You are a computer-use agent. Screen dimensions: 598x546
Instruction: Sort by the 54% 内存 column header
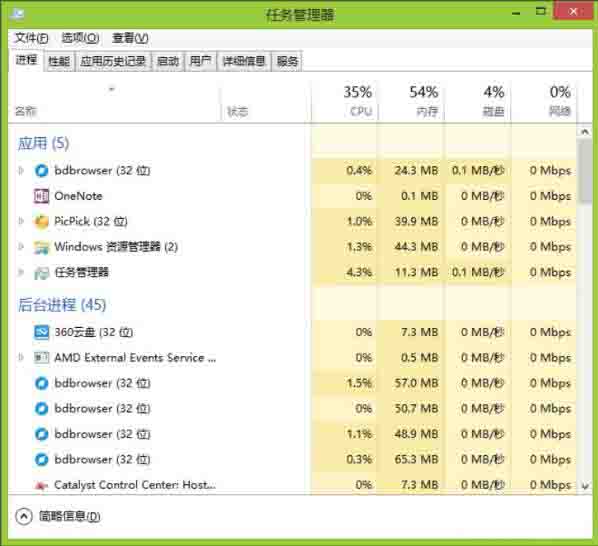pyautogui.click(x=410, y=101)
